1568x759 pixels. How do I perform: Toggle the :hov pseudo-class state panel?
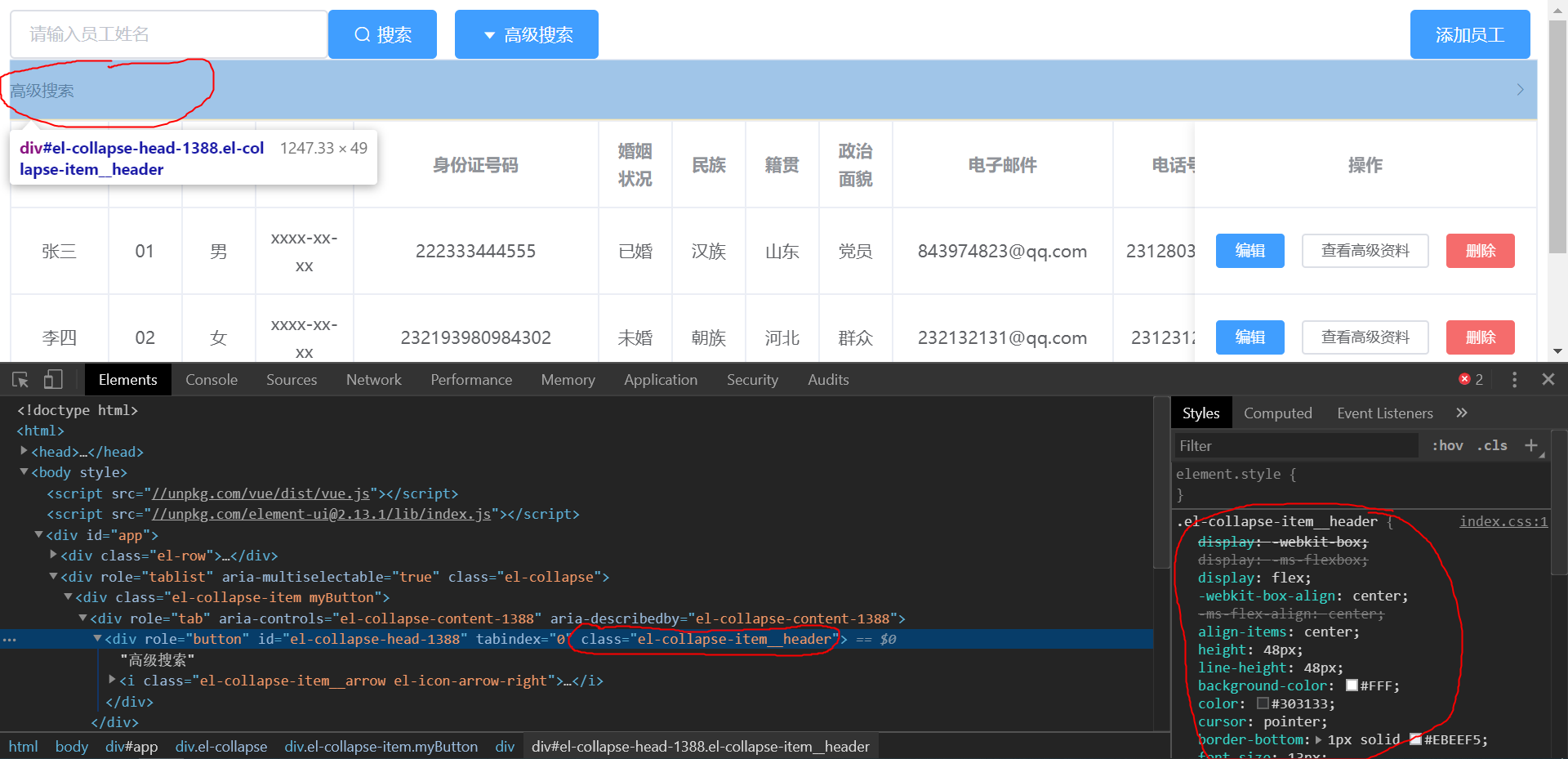coord(1446,445)
